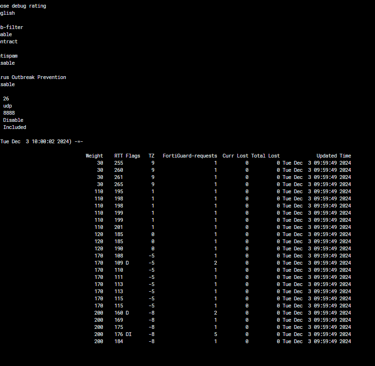Select the RTT value 265
375x366 pixels.
coord(119,184)
